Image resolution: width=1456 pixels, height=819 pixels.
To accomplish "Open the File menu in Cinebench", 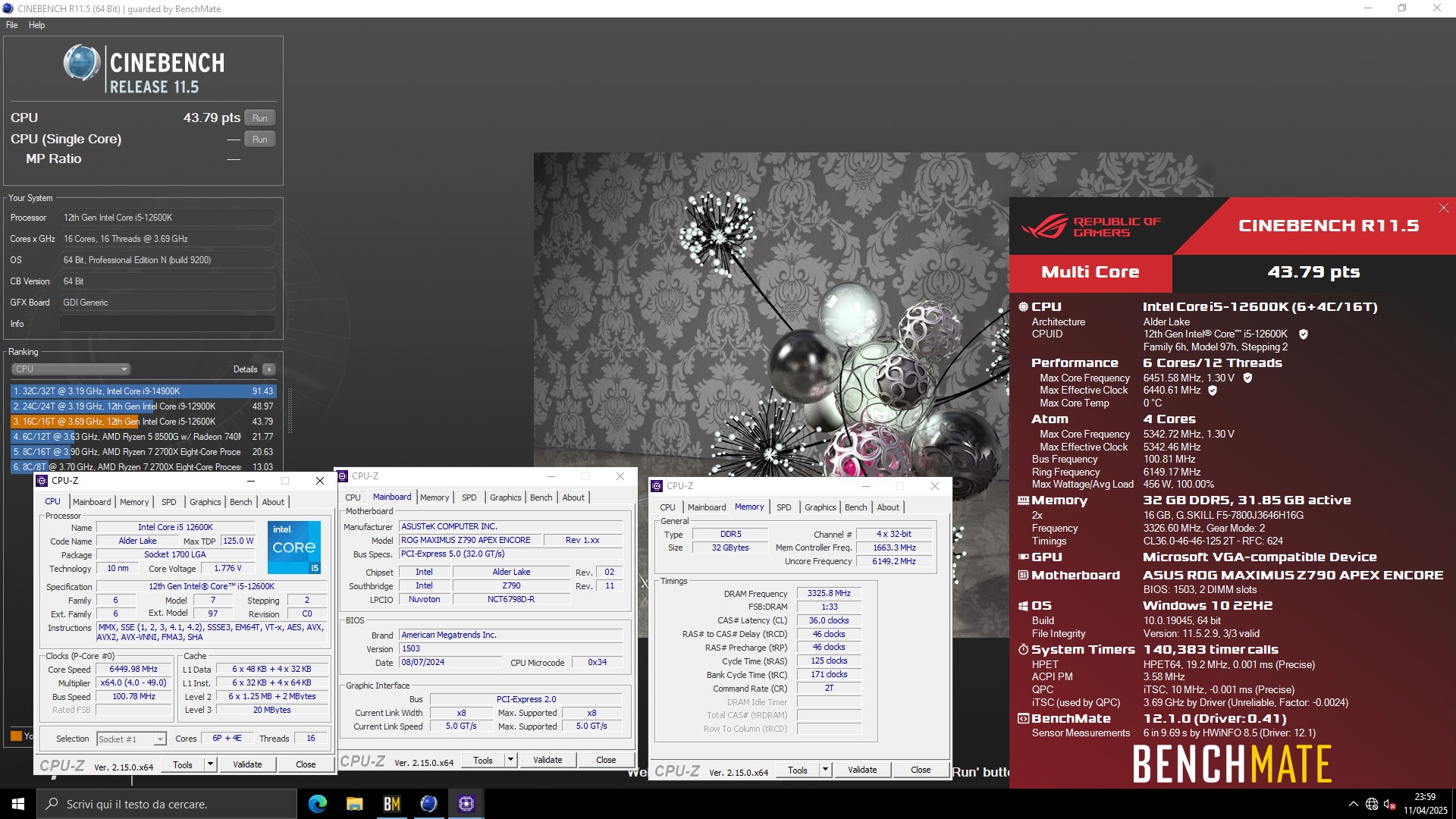I will coord(12,25).
